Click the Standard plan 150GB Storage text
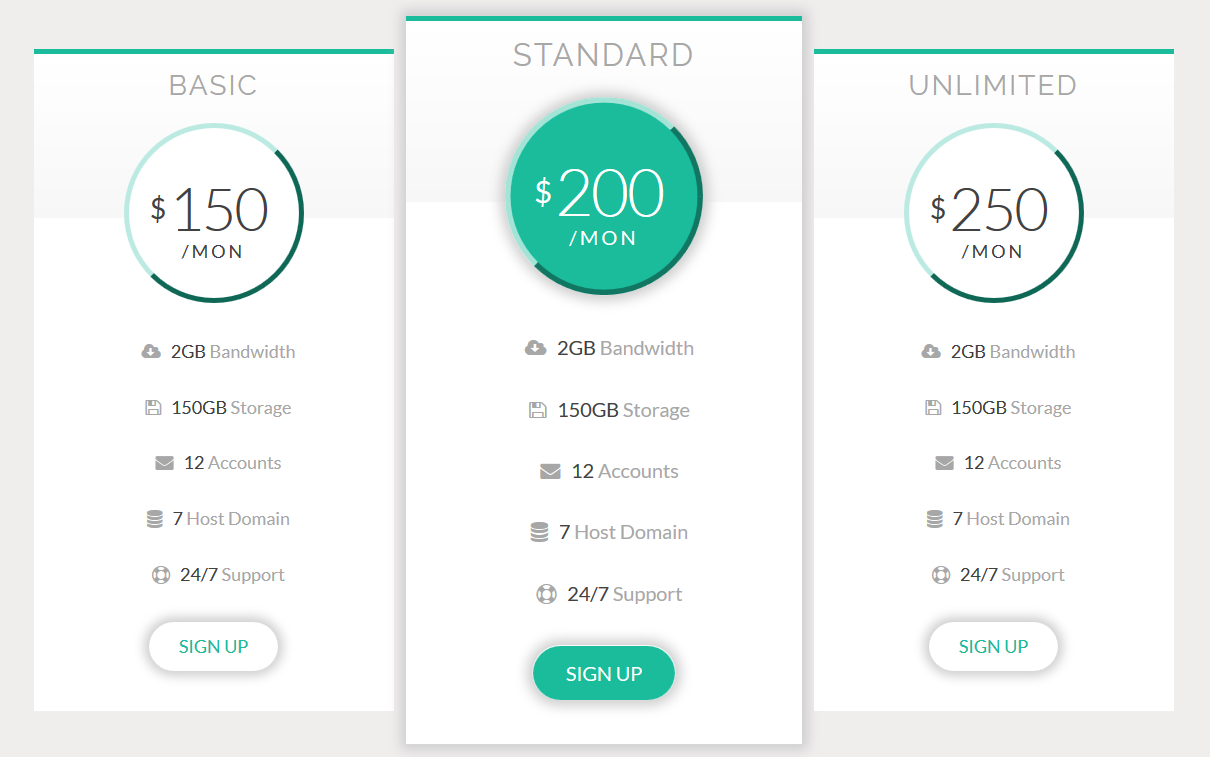The height and width of the screenshot is (757, 1210). 623,410
